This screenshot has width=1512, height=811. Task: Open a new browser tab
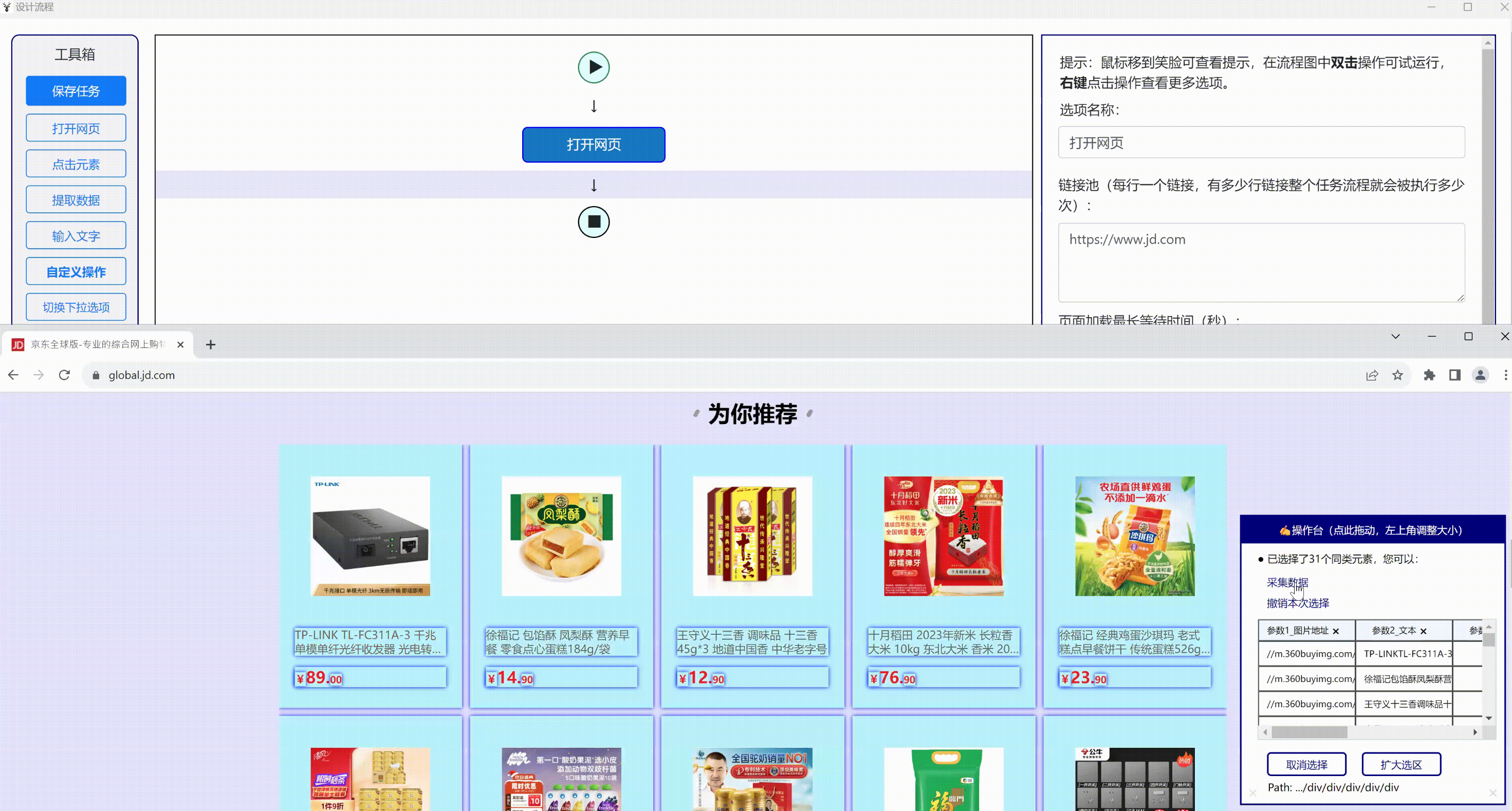click(x=211, y=344)
